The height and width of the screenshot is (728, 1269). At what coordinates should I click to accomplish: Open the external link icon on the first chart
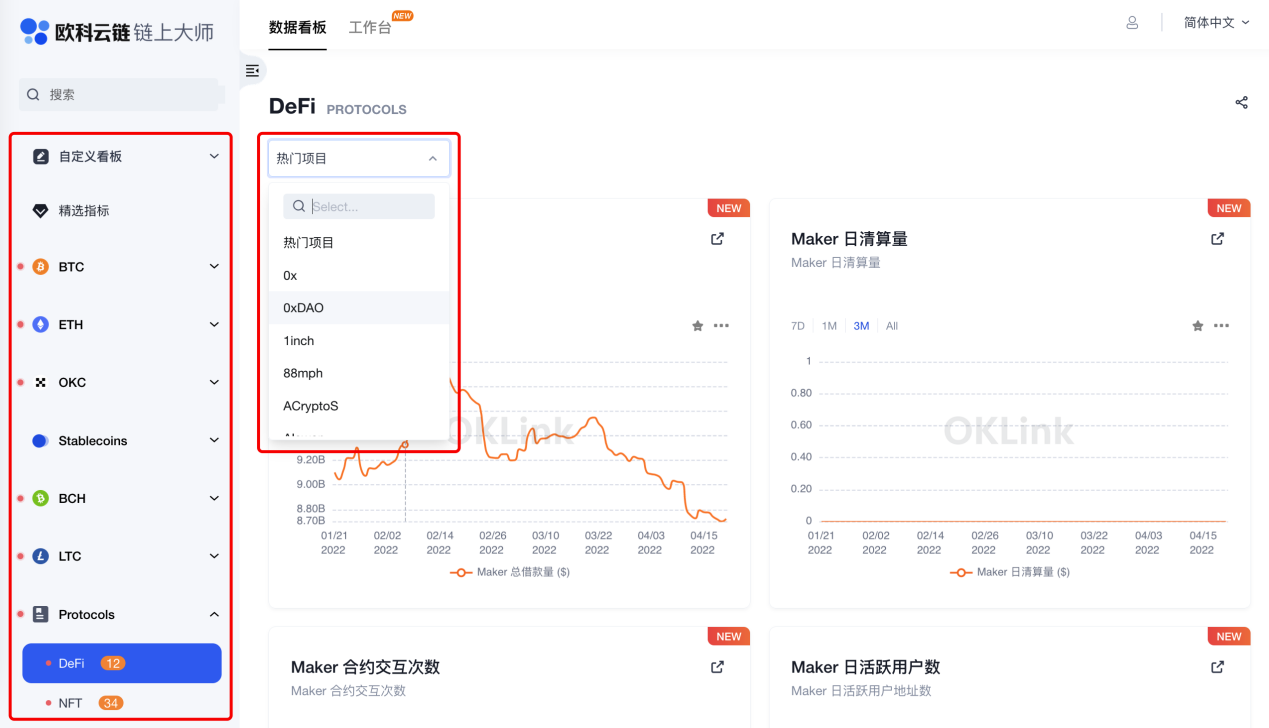click(x=717, y=239)
